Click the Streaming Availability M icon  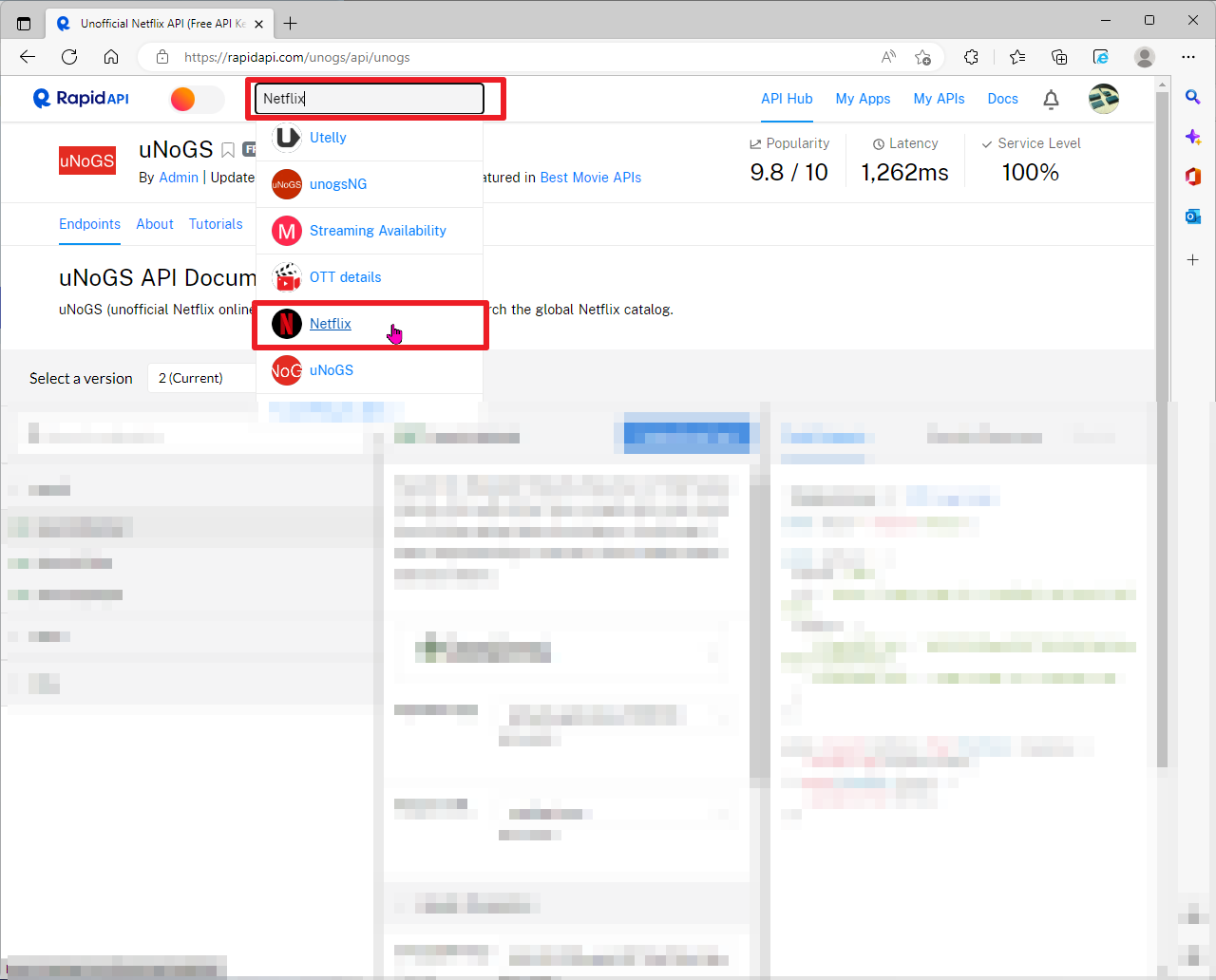[287, 231]
